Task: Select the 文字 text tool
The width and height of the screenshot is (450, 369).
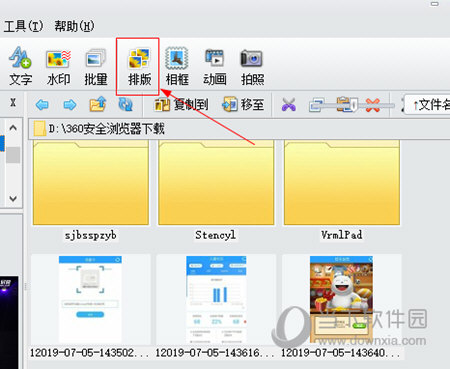Action: point(21,66)
